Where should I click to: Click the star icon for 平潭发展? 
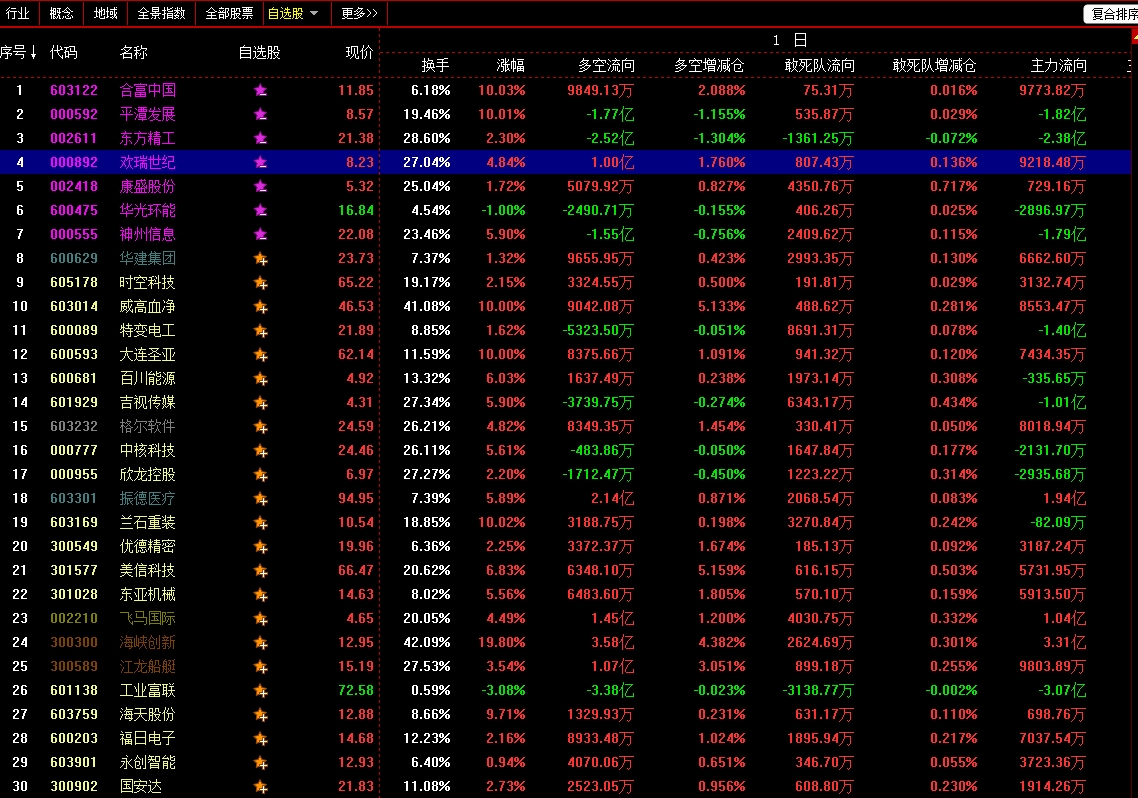pyautogui.click(x=260, y=115)
